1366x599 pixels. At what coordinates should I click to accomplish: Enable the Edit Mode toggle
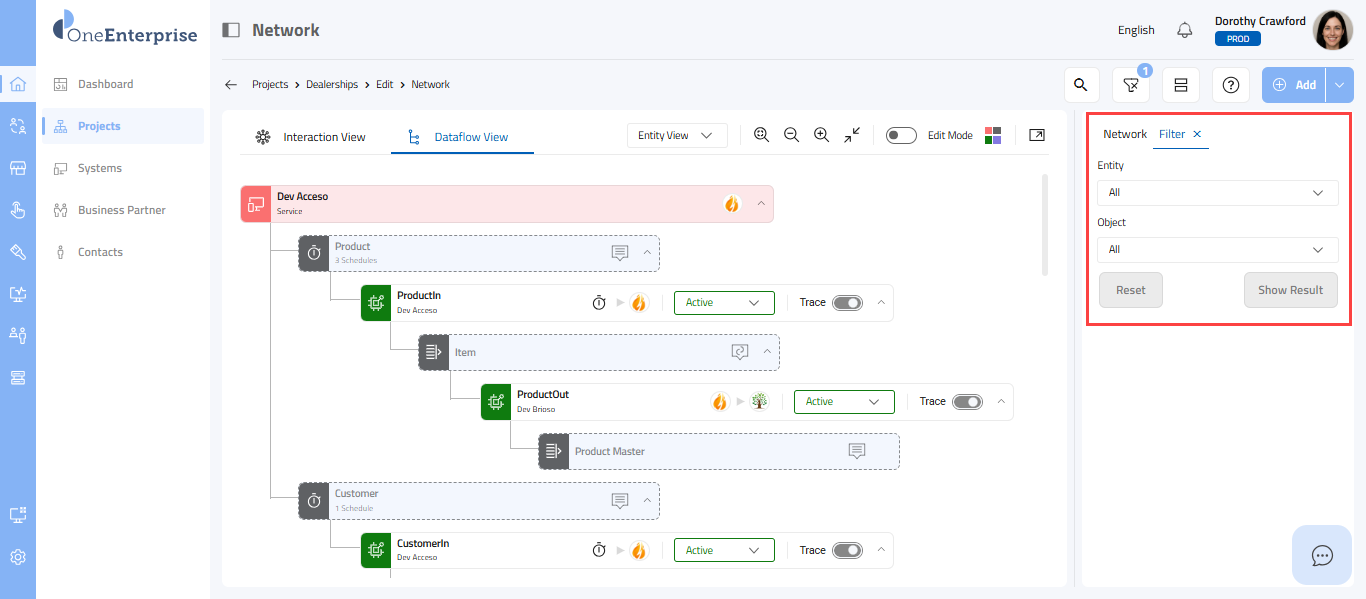point(901,135)
